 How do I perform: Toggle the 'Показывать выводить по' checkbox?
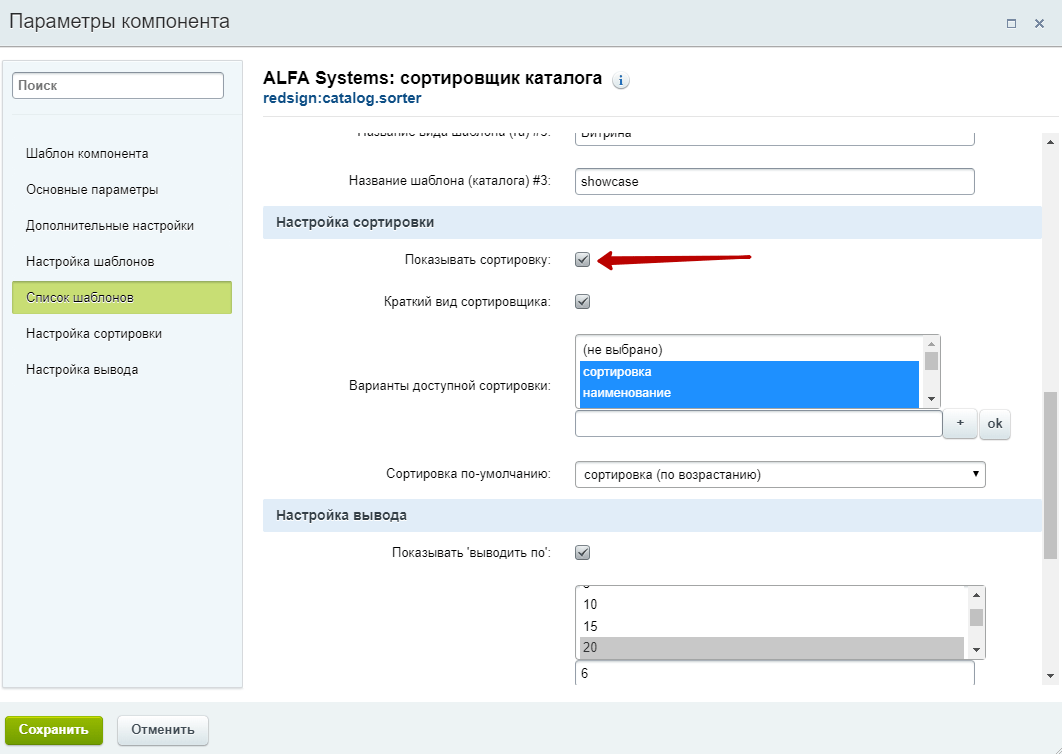pos(582,552)
